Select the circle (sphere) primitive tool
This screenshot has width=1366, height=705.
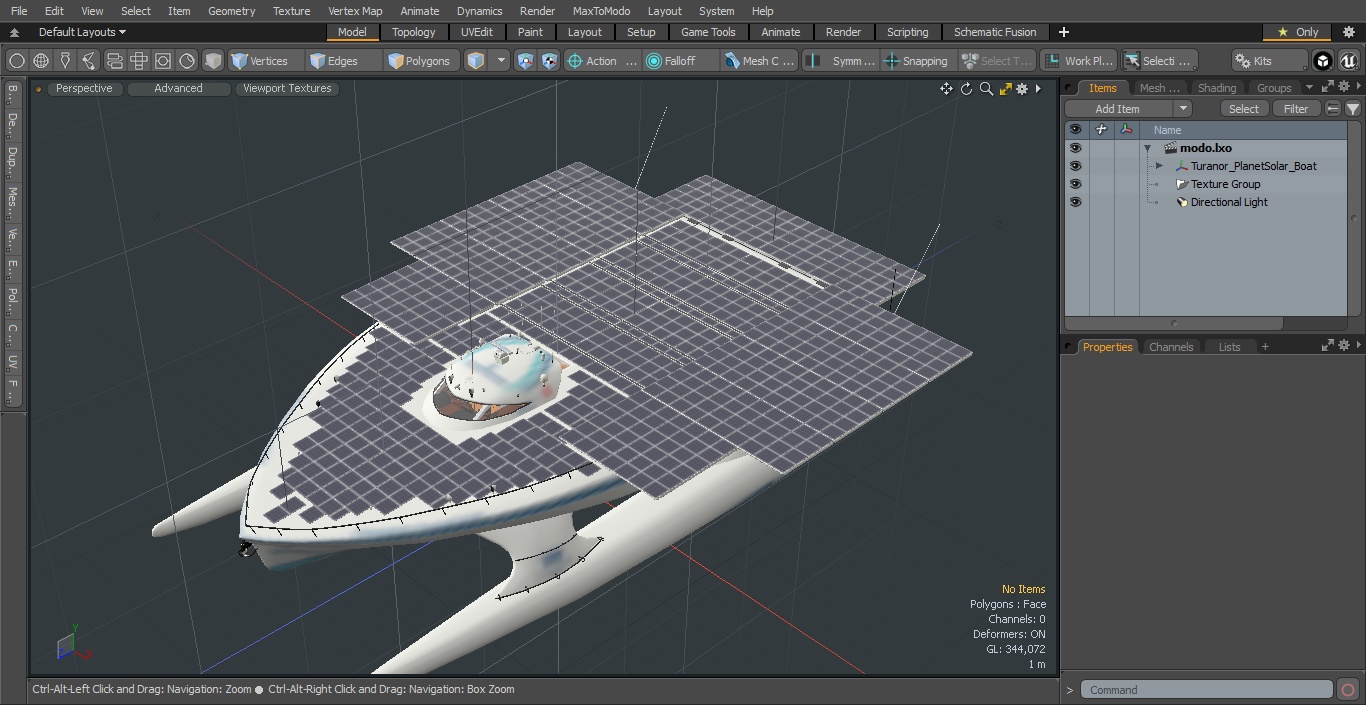pyautogui.click(x=17, y=61)
